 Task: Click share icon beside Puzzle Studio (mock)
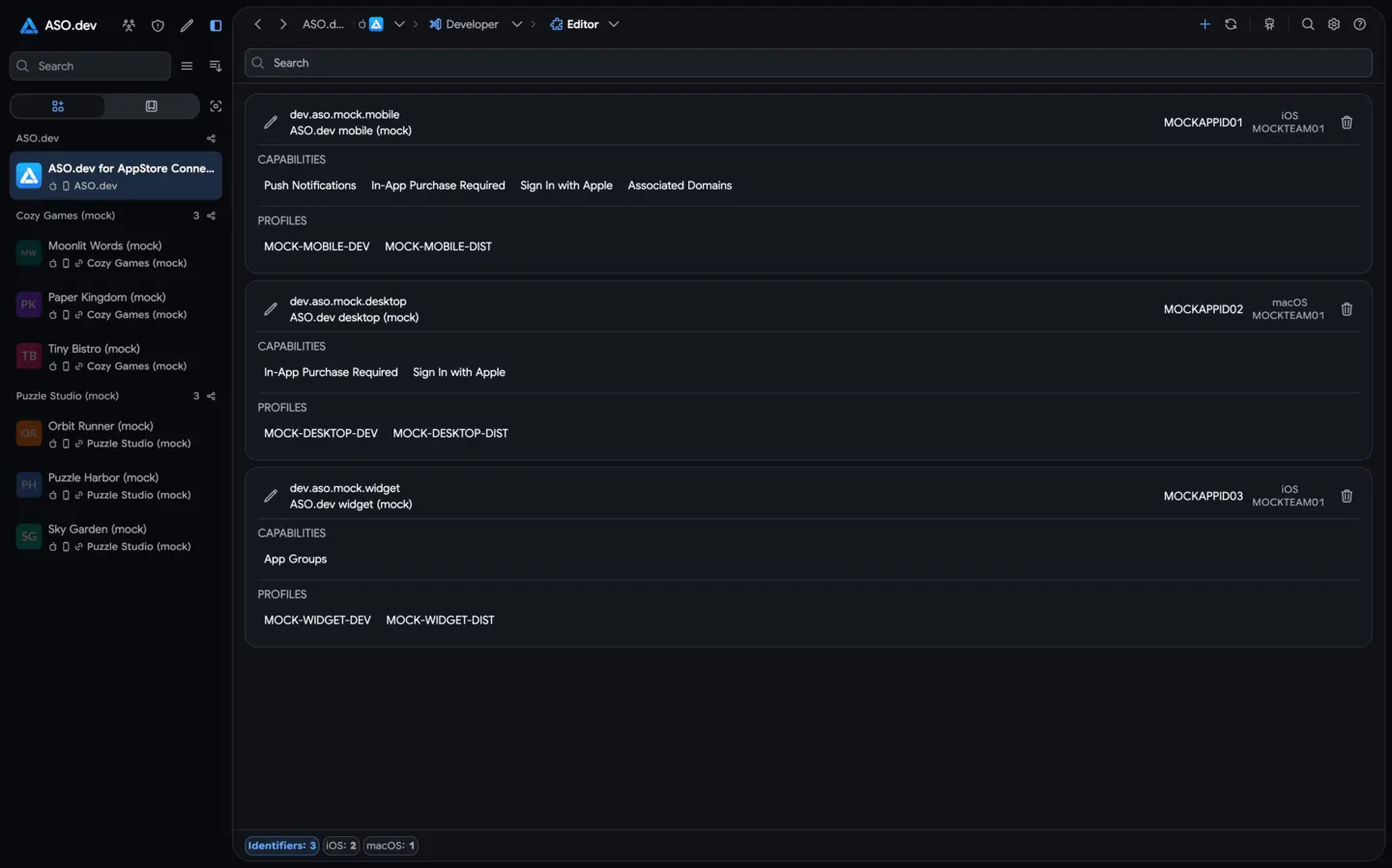[211, 396]
